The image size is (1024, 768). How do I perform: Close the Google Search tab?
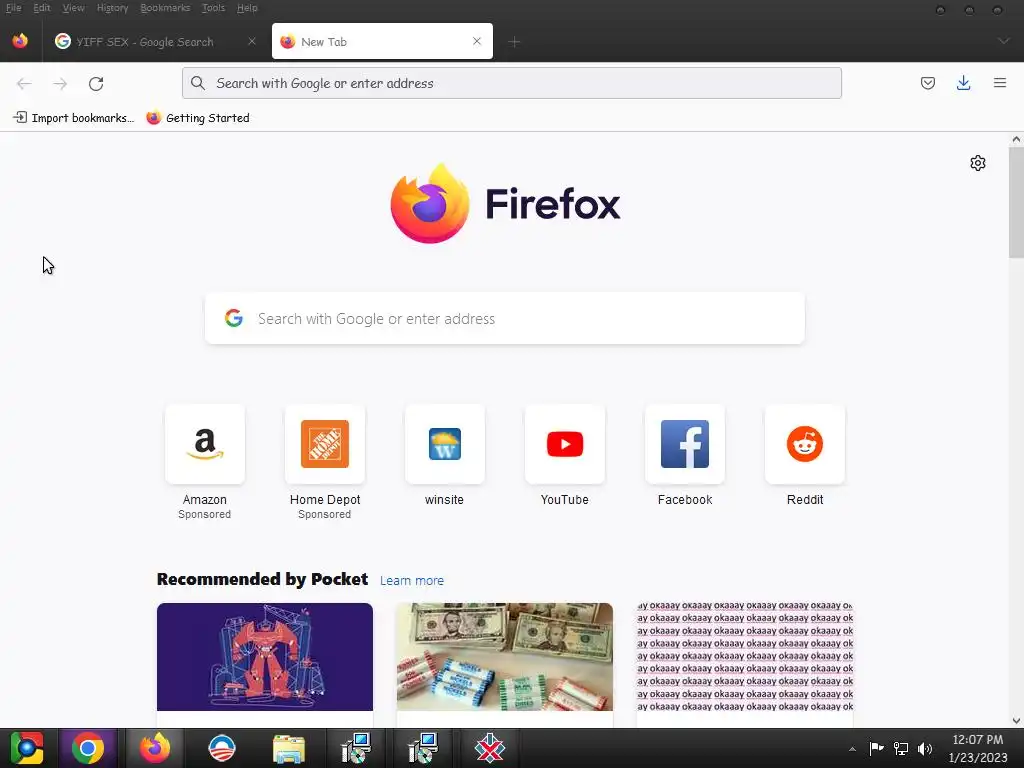click(252, 41)
